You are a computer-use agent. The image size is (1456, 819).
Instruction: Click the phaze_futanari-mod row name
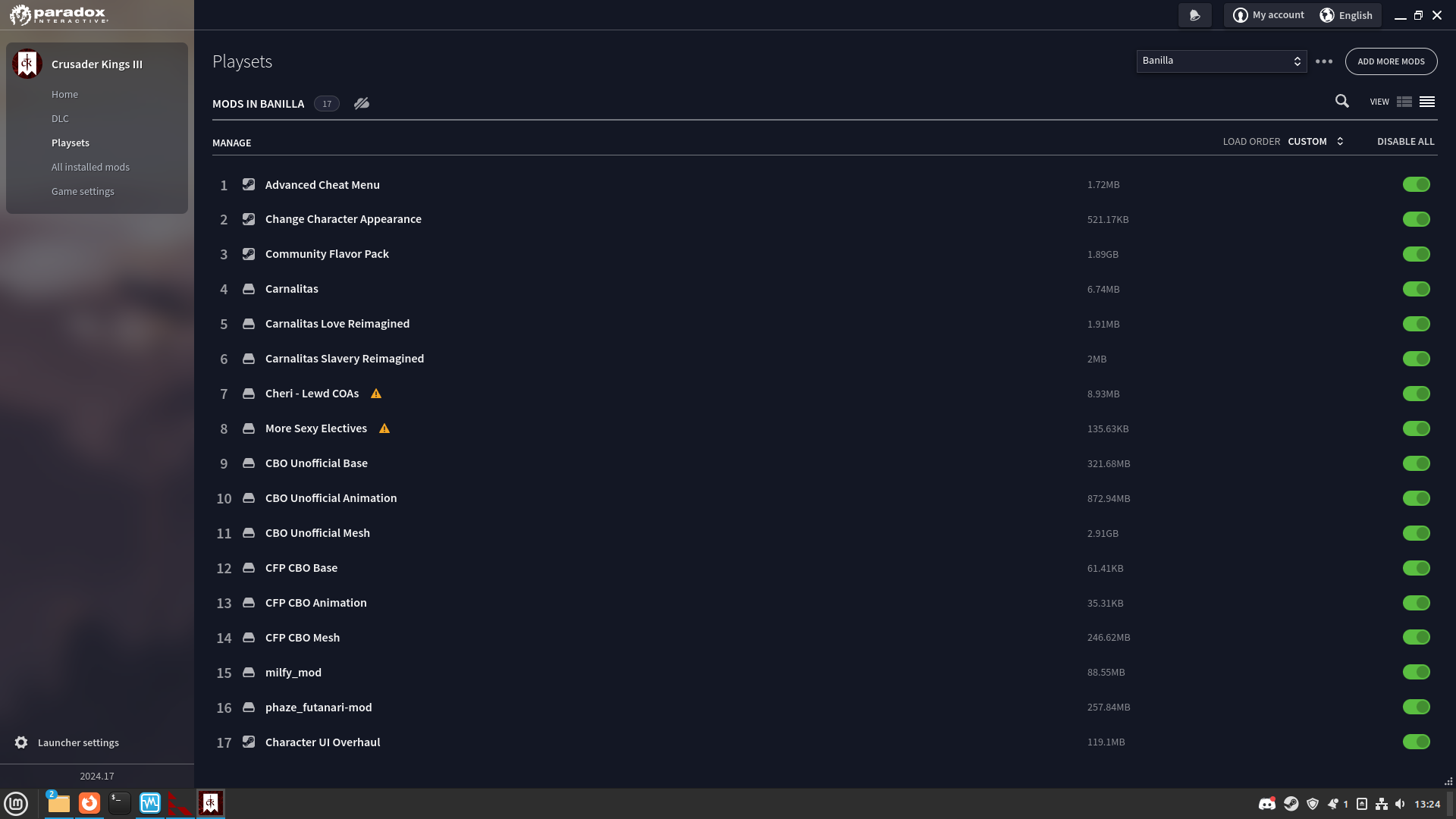pyautogui.click(x=318, y=708)
